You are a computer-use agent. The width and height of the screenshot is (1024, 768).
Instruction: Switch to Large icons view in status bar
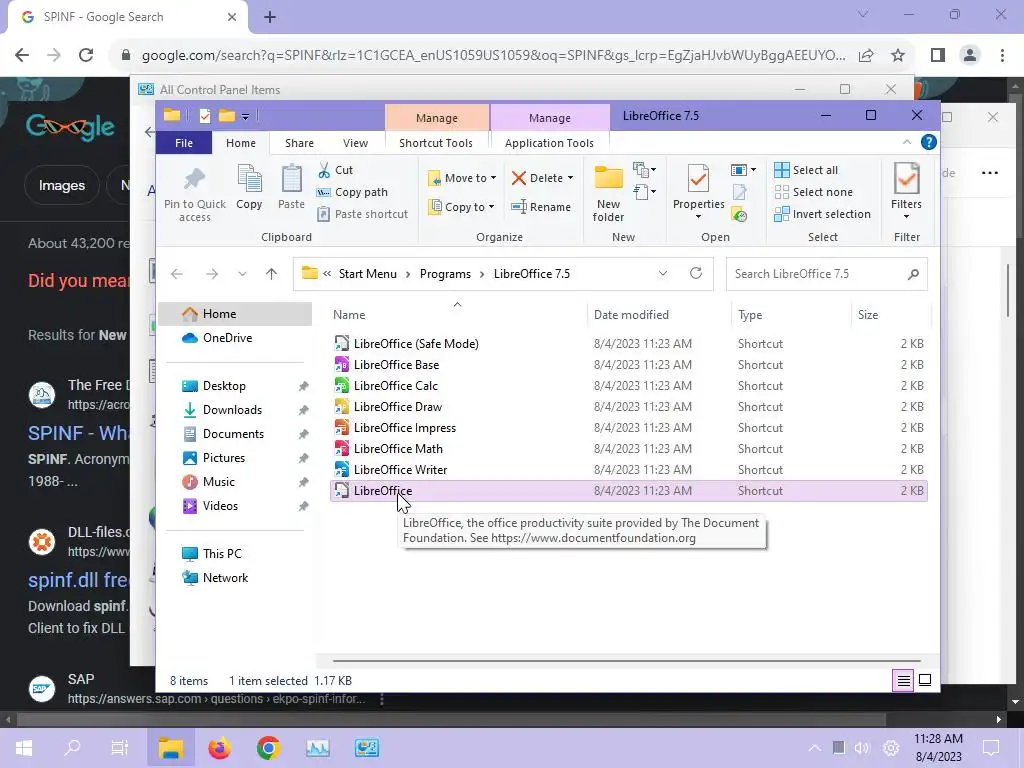tap(925, 680)
